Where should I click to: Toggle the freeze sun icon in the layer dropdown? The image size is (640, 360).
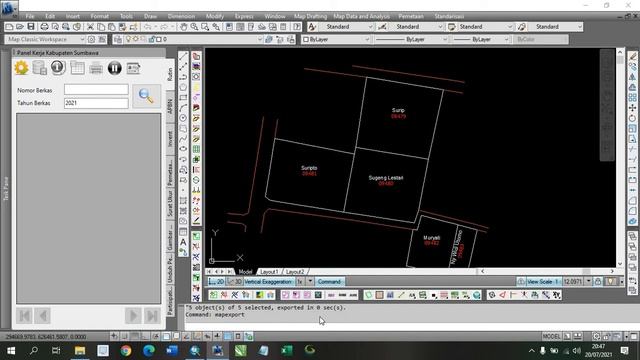(x=136, y=39)
